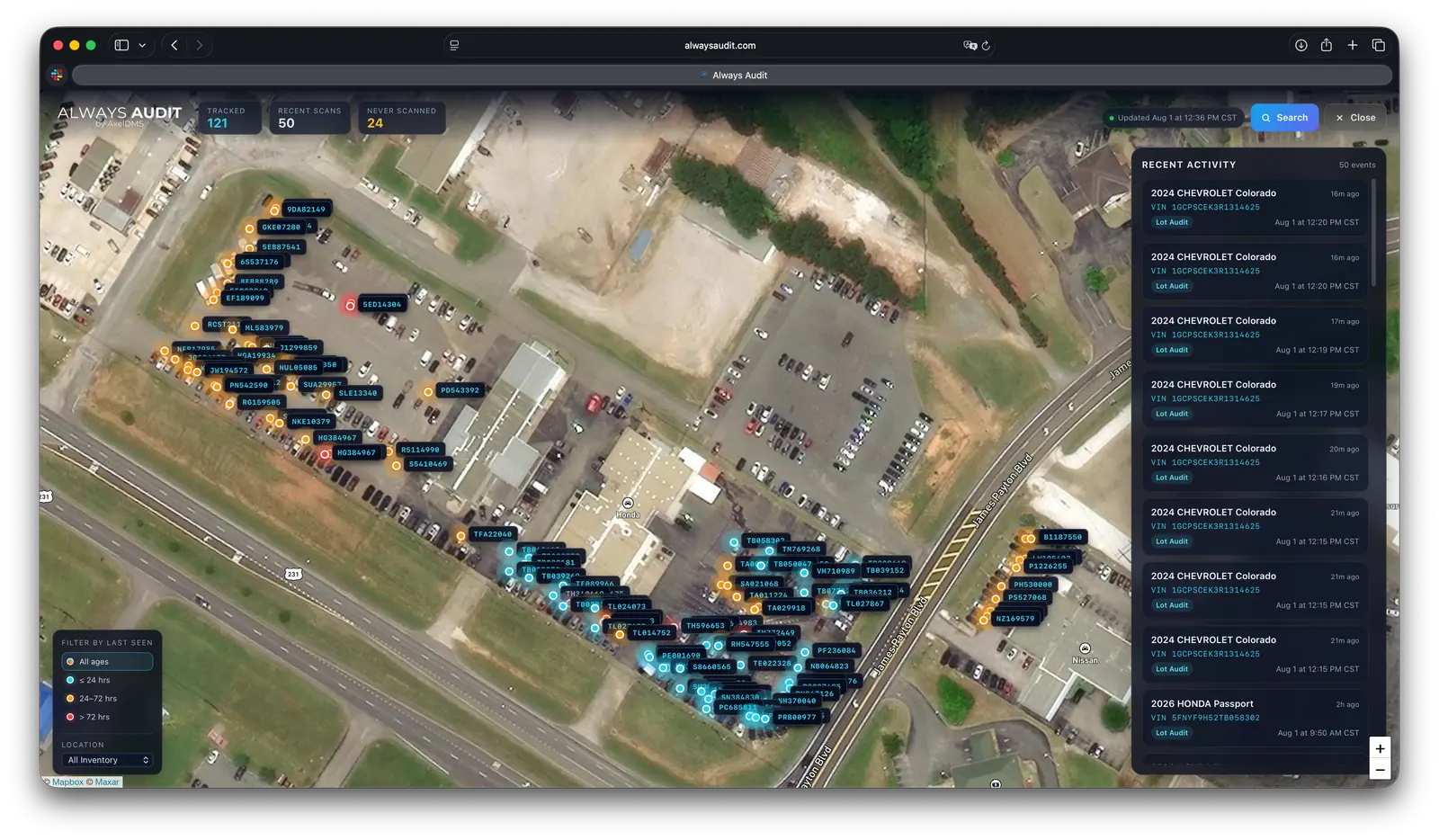Open the Colorado event from 17m ago
This screenshot has height=840, width=1439.
(1255, 335)
